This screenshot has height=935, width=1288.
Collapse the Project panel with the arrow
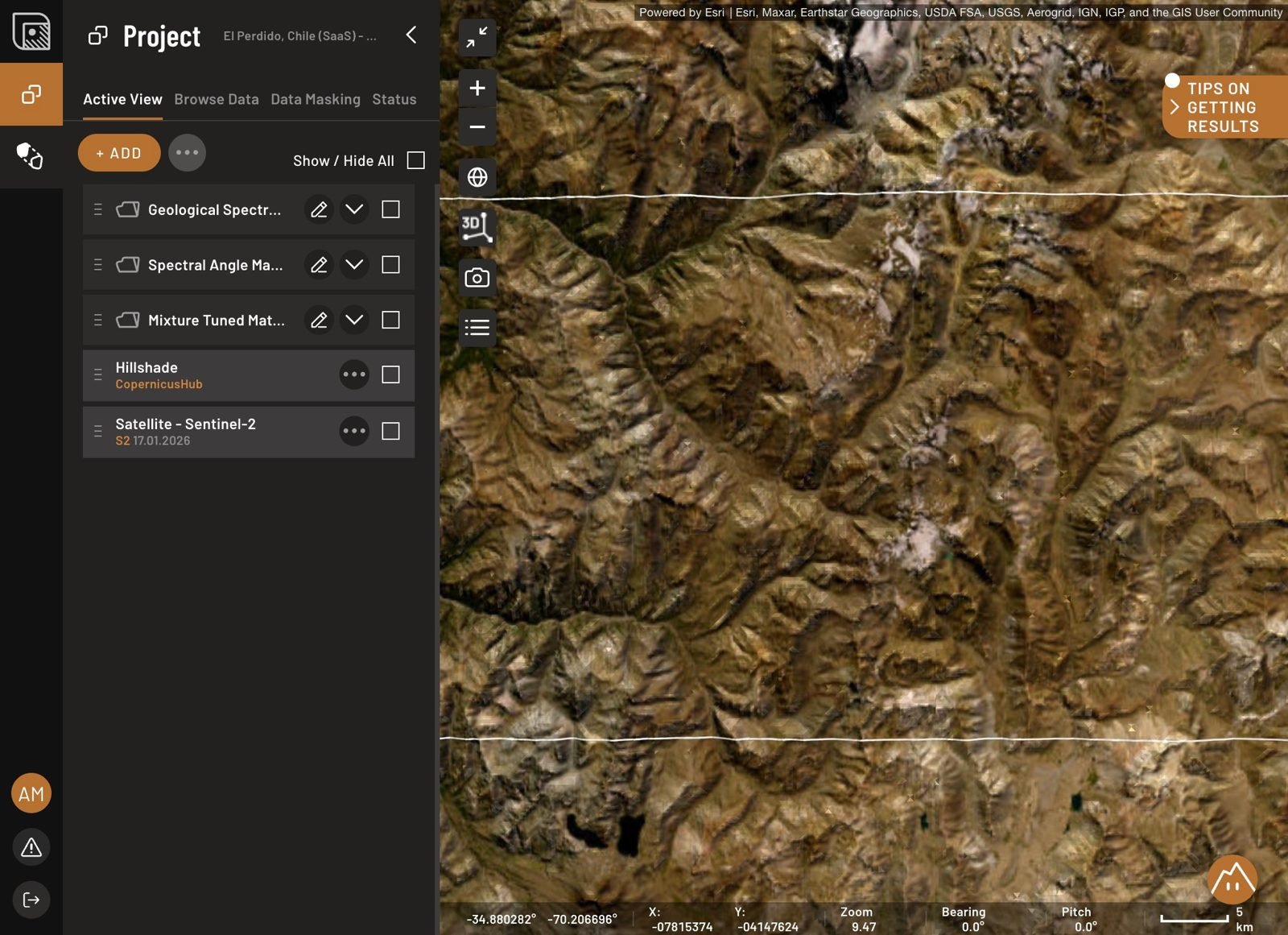[x=411, y=35]
